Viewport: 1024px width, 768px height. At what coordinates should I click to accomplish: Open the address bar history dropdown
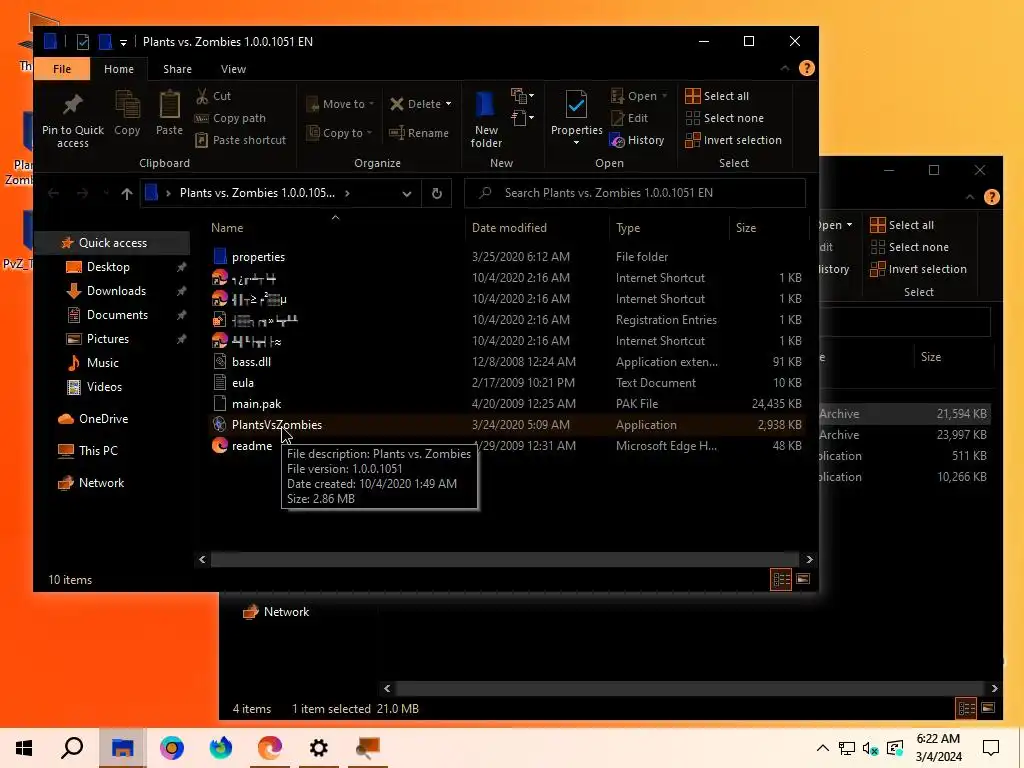[x=407, y=193]
